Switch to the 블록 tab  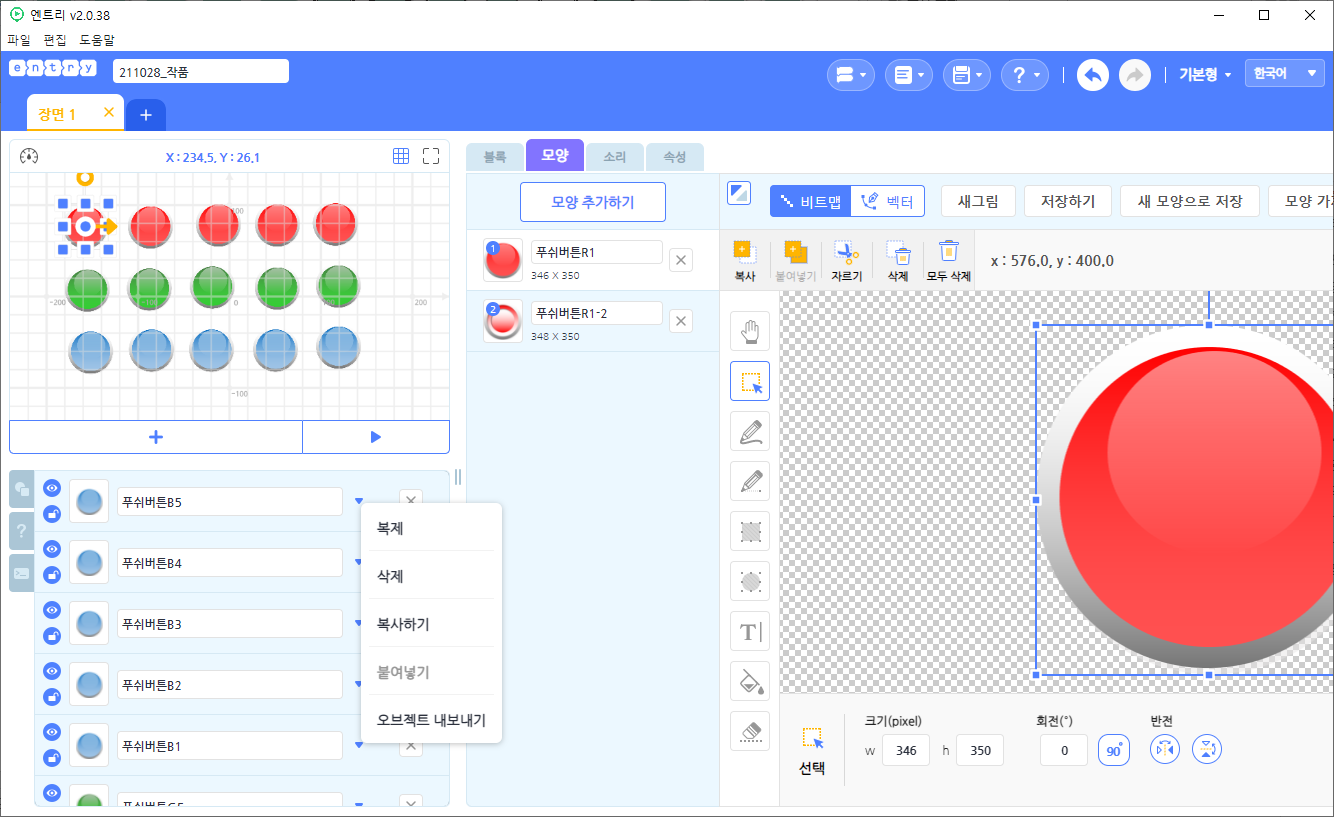[495, 157]
